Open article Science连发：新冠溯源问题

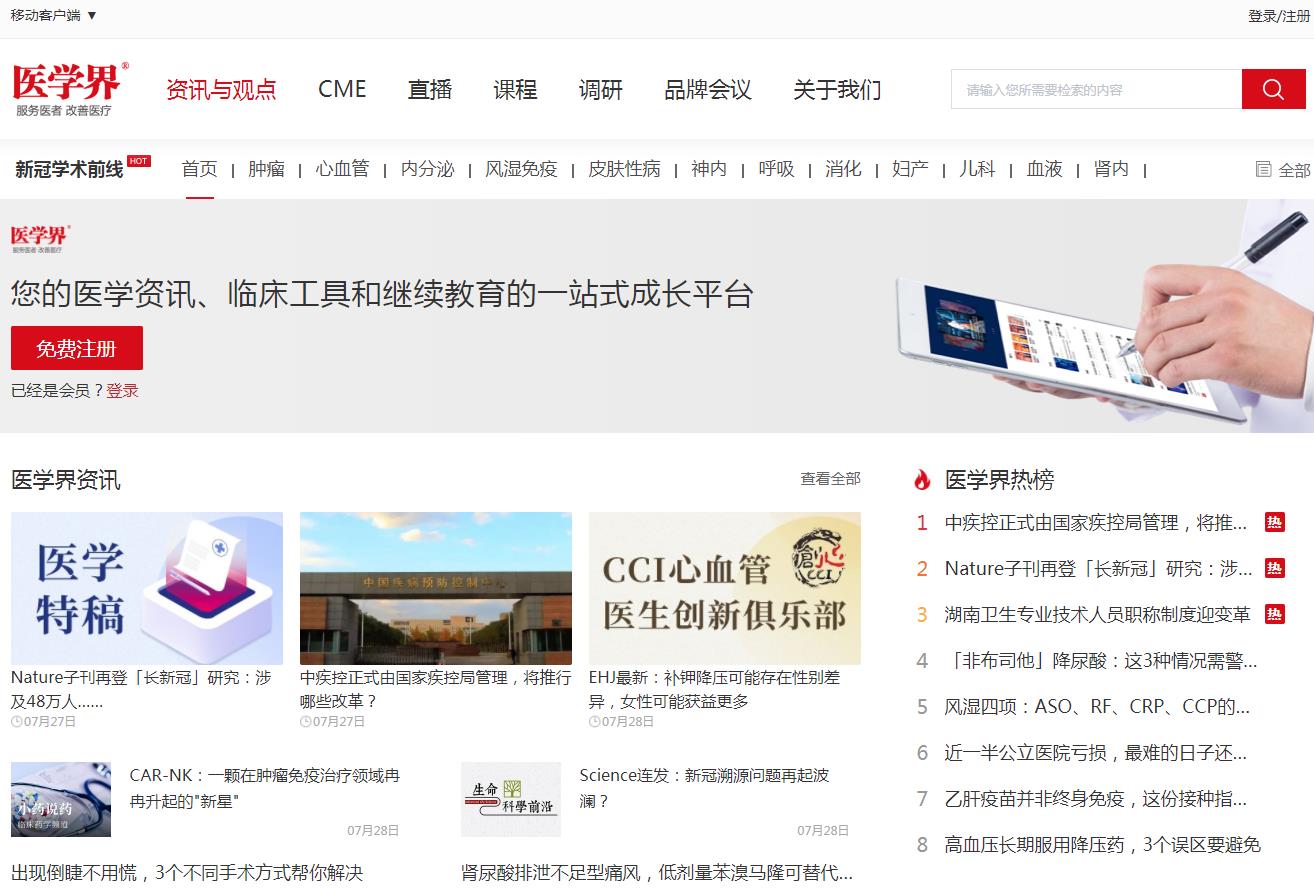(704, 788)
